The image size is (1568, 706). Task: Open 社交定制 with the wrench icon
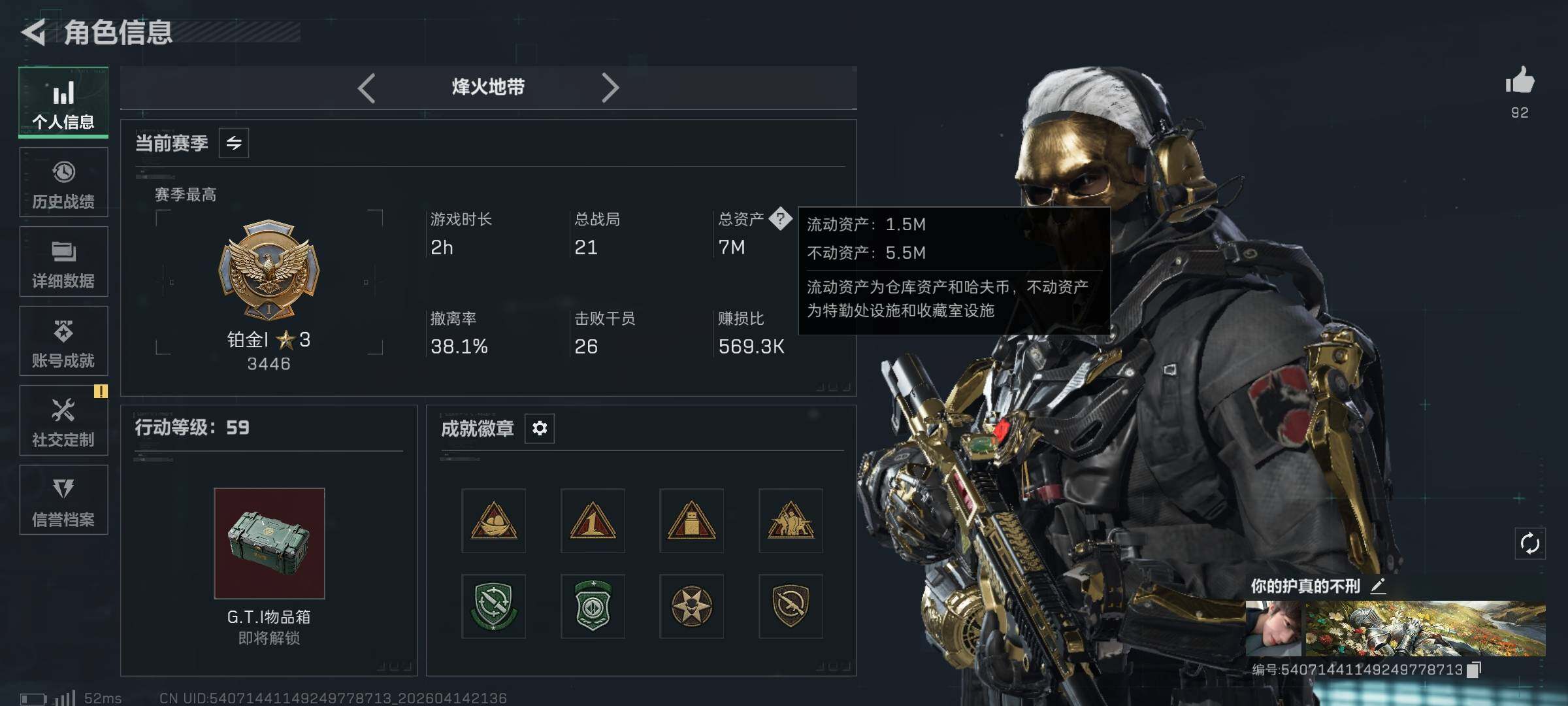click(63, 420)
